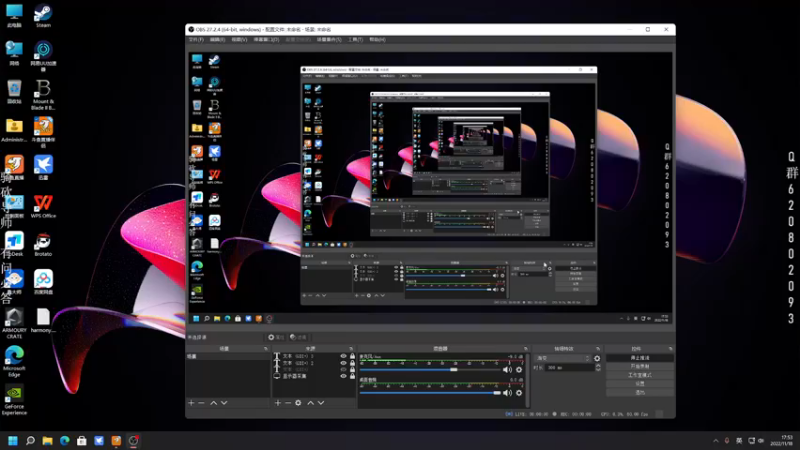The height and width of the screenshot is (450, 800).
Task: Open WPS Office desktop icon
Action: (x=43, y=206)
